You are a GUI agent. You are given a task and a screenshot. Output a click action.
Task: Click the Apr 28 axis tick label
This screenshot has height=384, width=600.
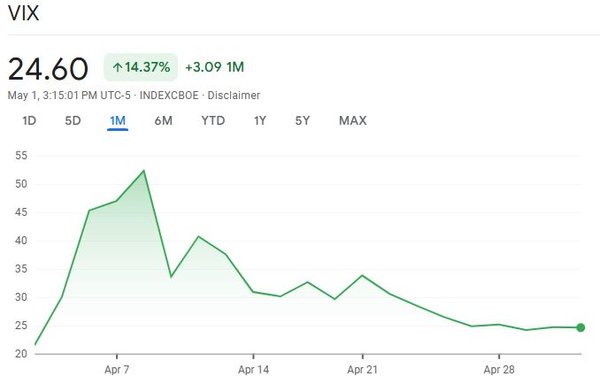coord(499,370)
